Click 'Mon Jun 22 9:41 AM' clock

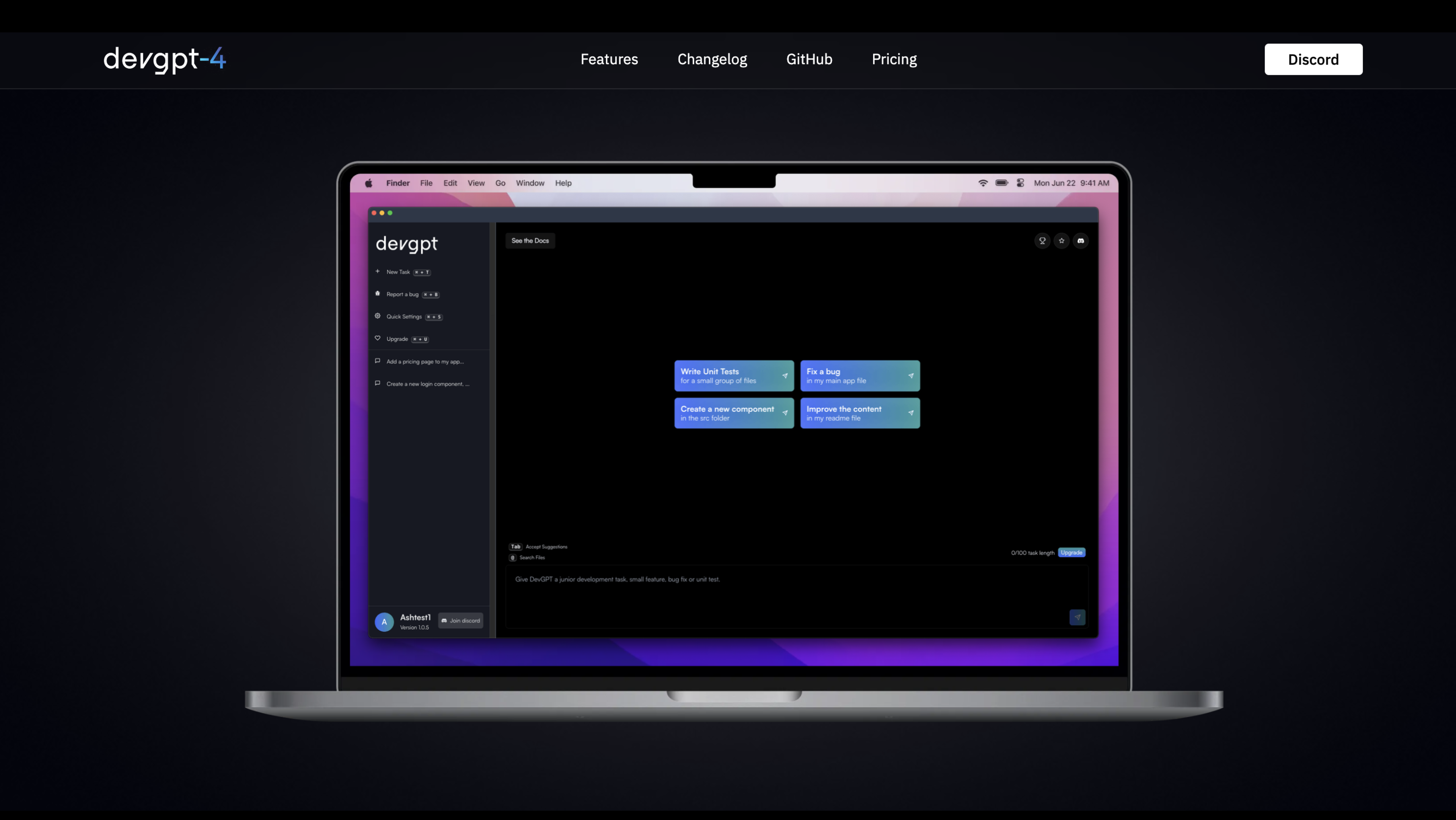click(1072, 183)
